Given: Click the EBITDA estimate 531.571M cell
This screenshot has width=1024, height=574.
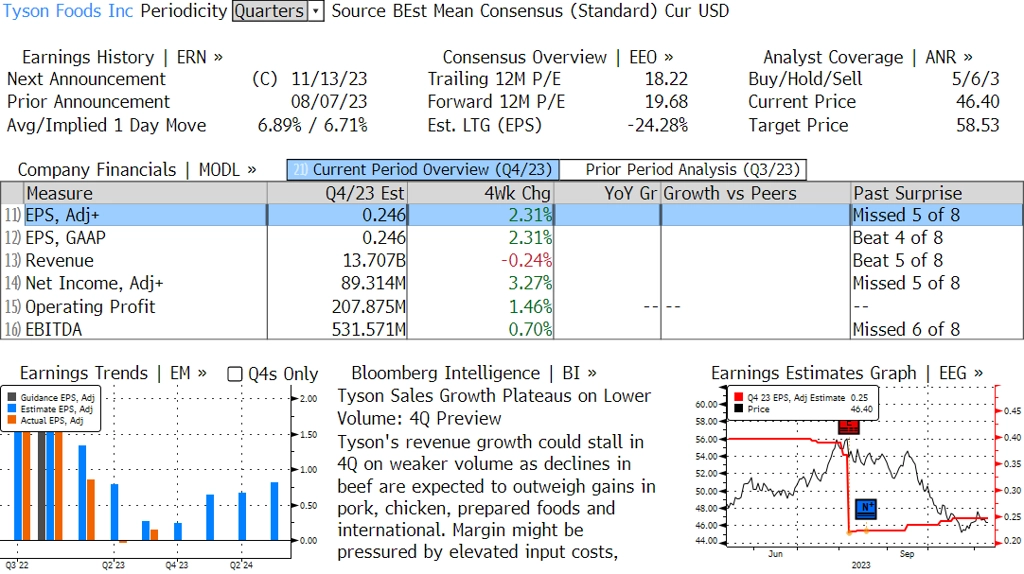Looking at the screenshot, I should 337,329.
